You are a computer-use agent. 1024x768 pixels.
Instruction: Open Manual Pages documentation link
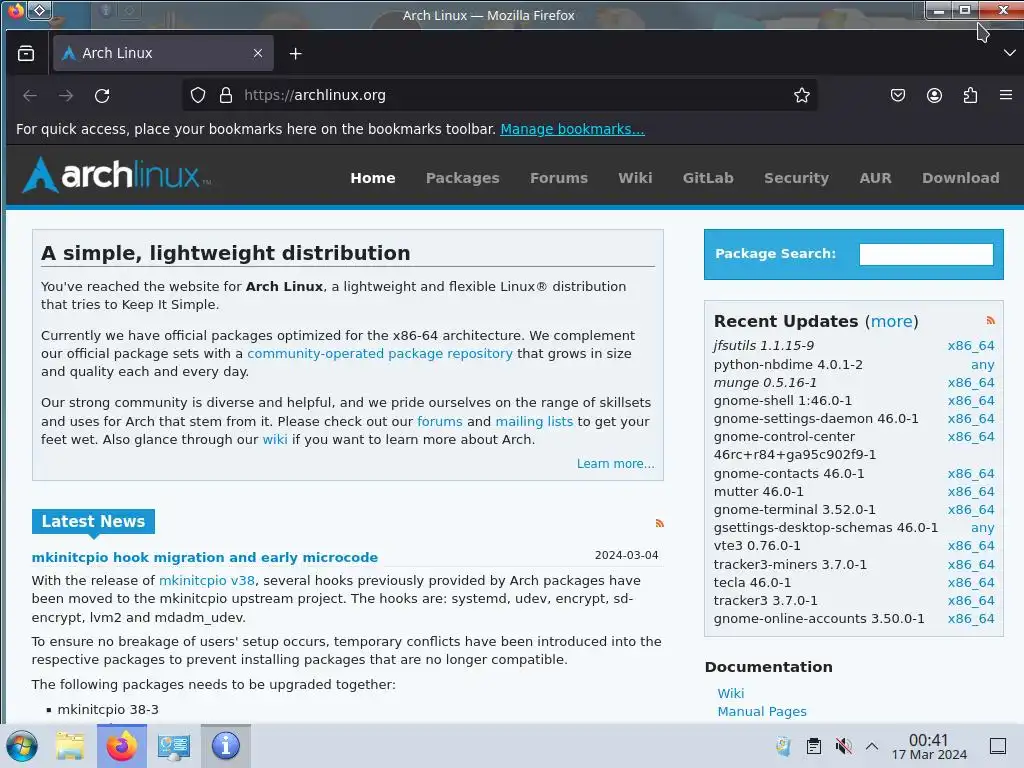coord(761,711)
